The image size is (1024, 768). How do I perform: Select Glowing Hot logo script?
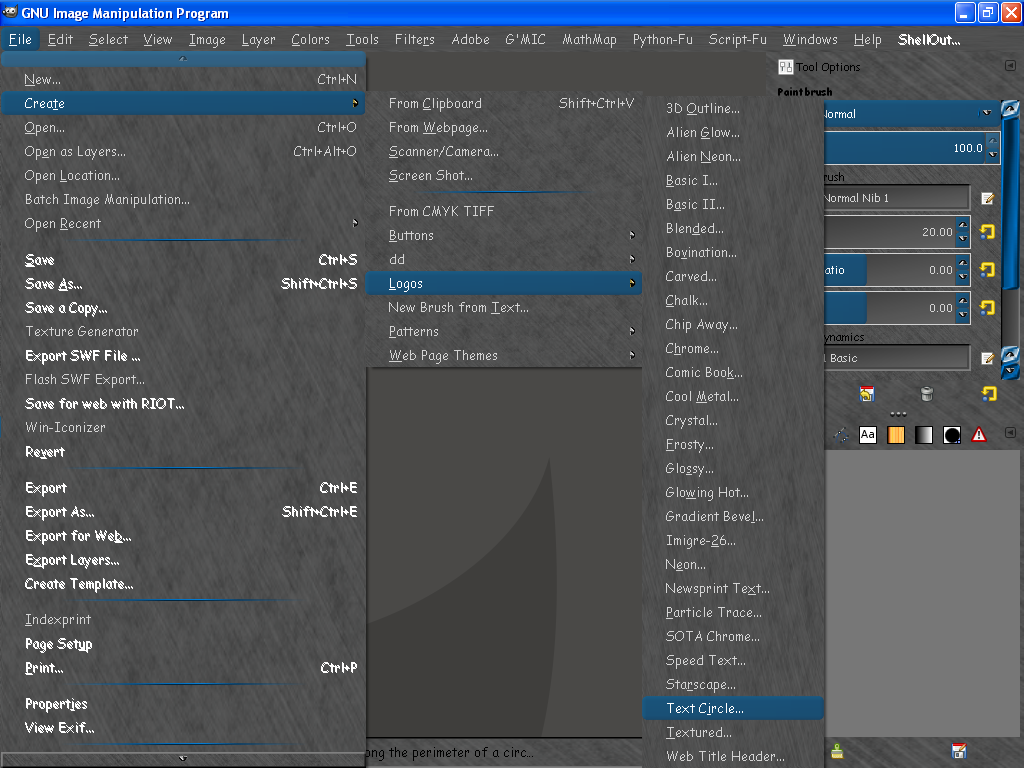point(733,492)
